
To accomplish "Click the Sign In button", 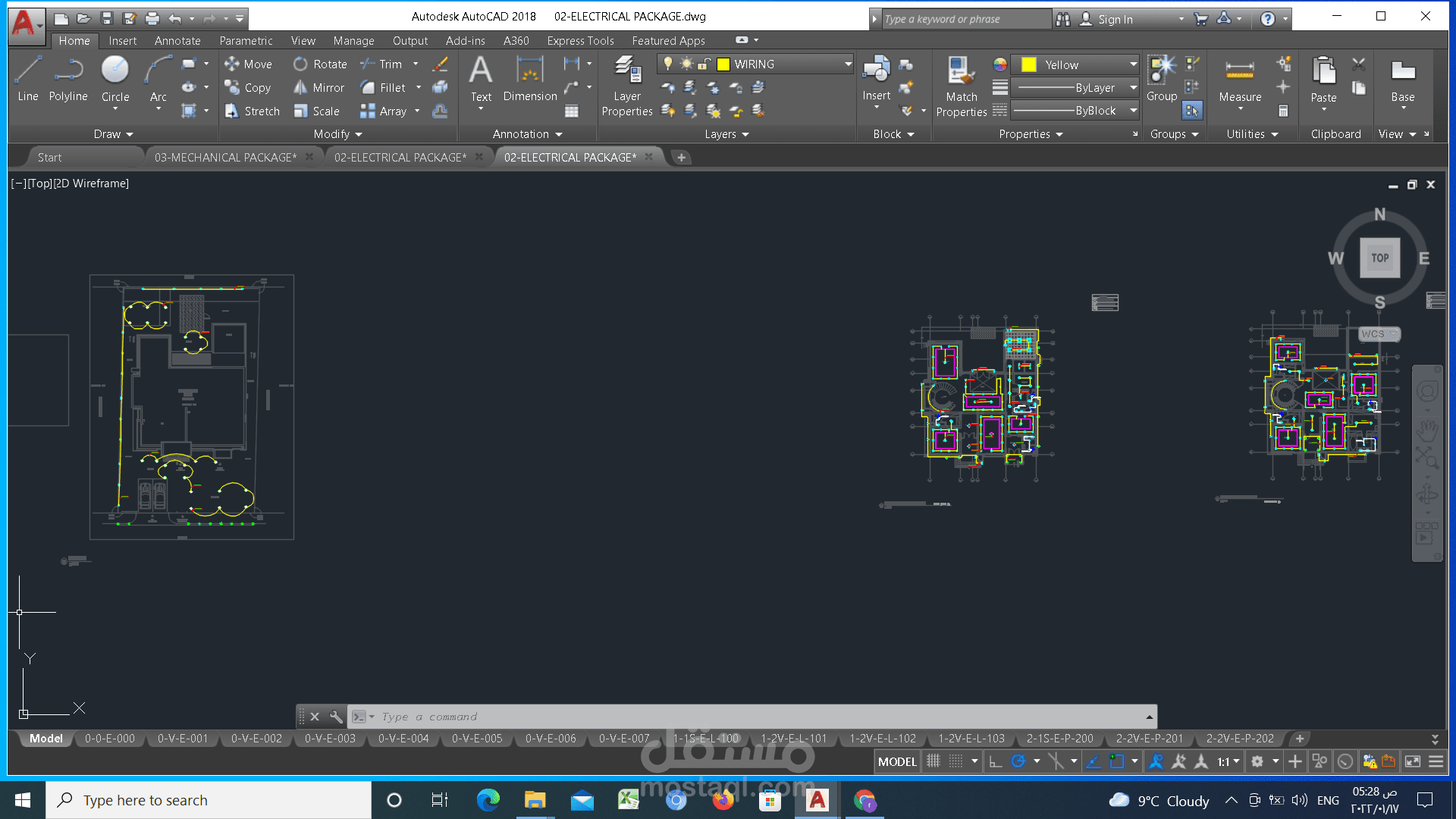I will pos(1106,19).
